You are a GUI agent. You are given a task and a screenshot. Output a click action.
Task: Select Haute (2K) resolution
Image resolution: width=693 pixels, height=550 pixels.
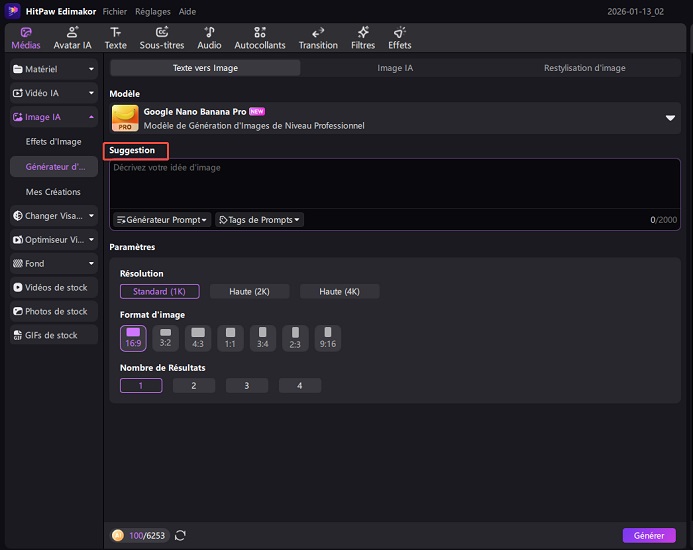249,291
